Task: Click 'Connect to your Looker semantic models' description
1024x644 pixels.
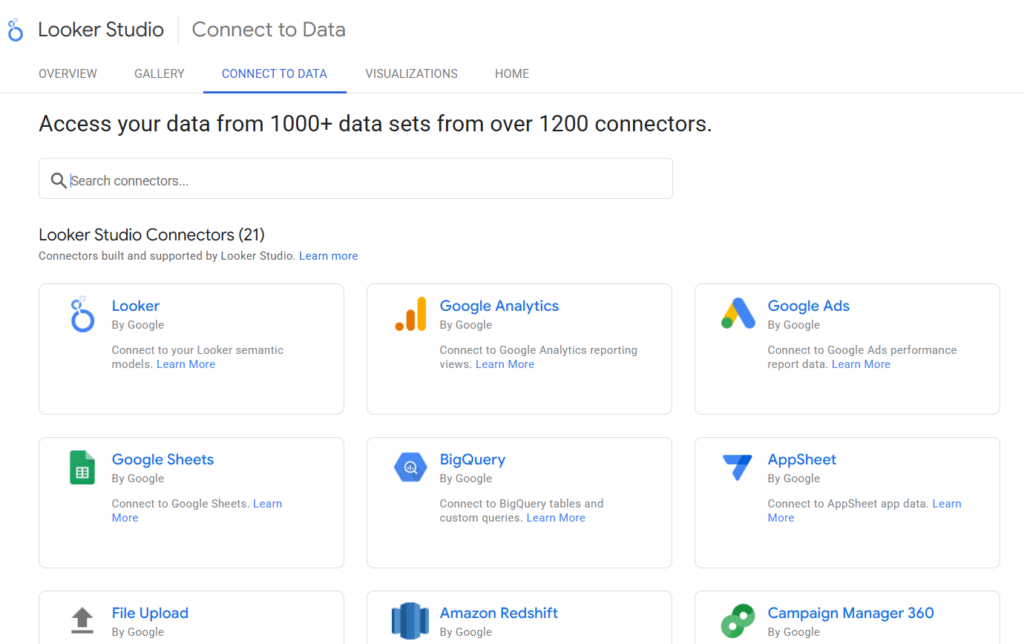Action: coord(197,357)
